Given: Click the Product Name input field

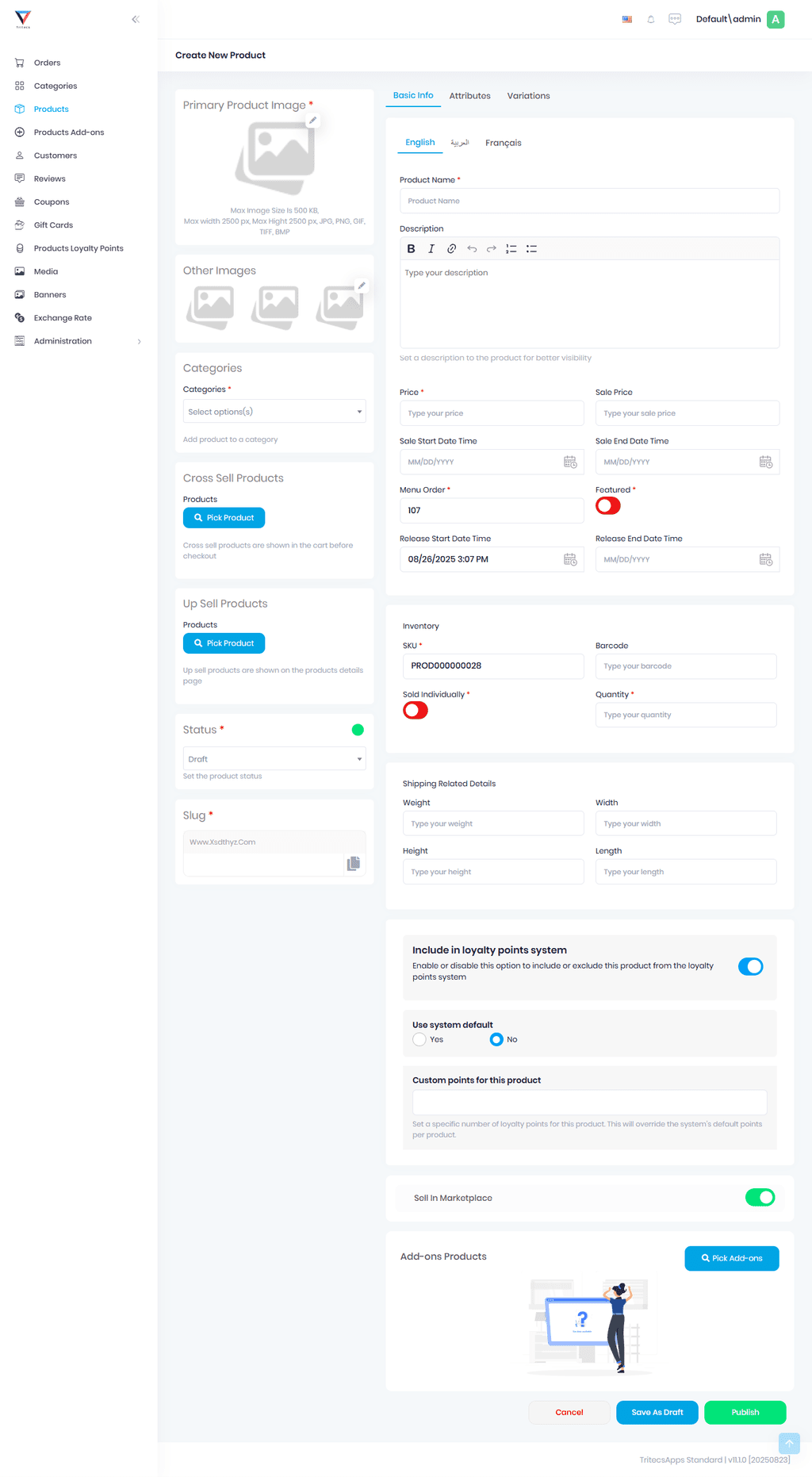Looking at the screenshot, I should [589, 201].
